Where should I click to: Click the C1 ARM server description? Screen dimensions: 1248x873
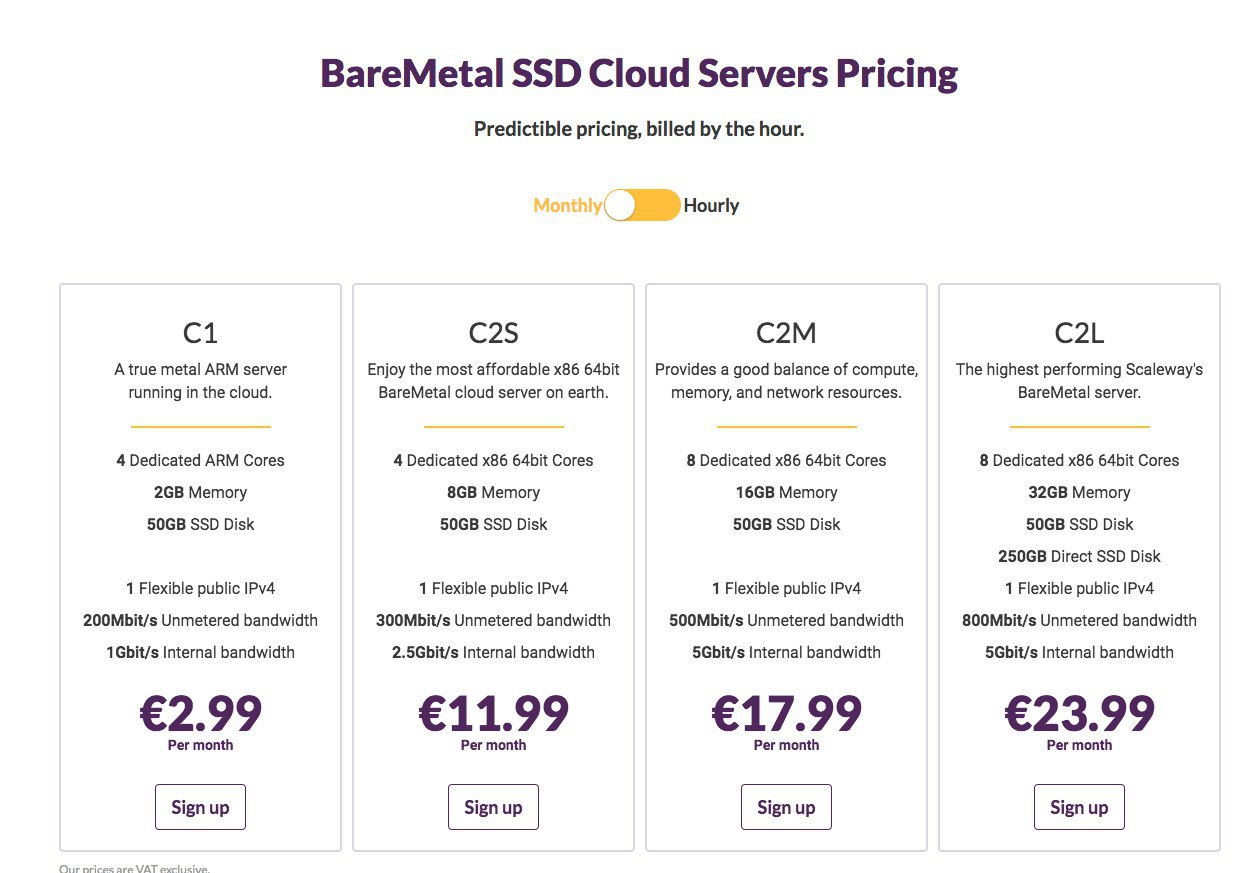200,381
